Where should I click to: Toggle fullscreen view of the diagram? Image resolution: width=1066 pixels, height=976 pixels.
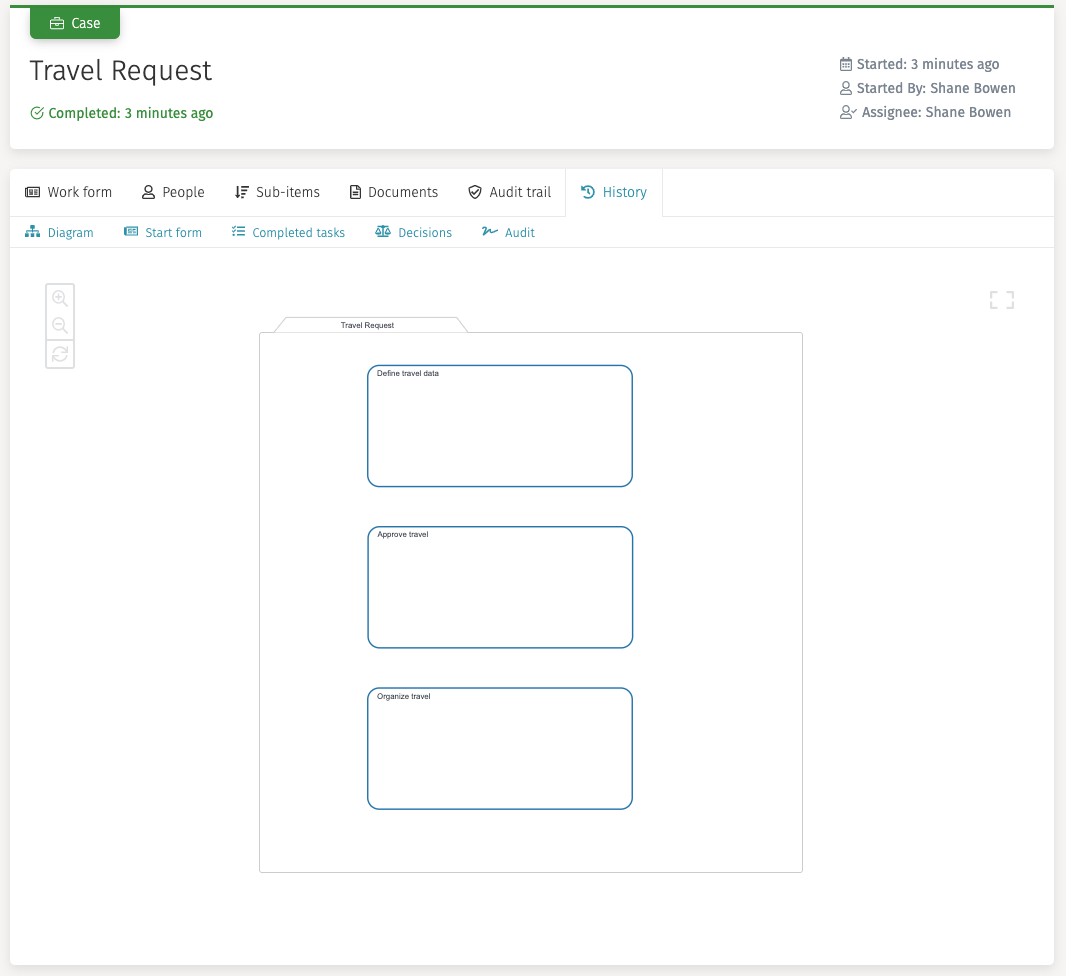coord(1001,299)
